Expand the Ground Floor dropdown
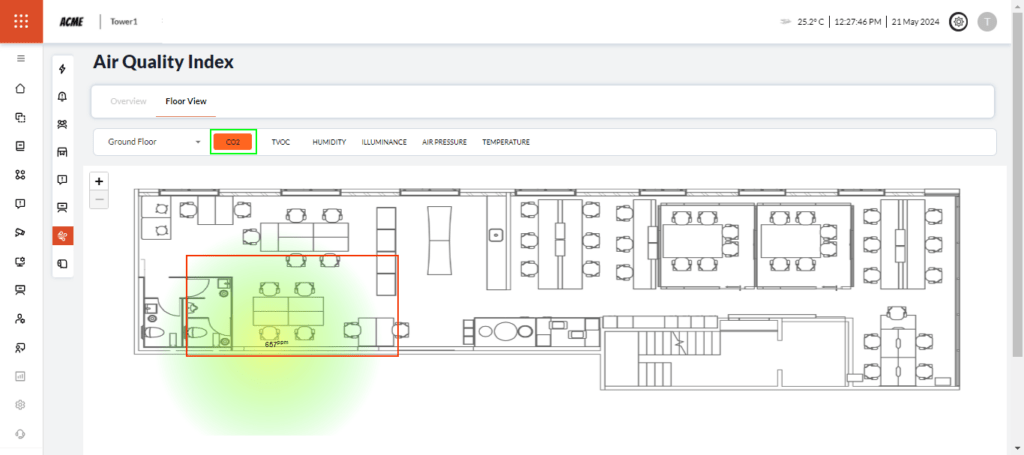Image resolution: width=1024 pixels, height=455 pixels. pos(154,142)
